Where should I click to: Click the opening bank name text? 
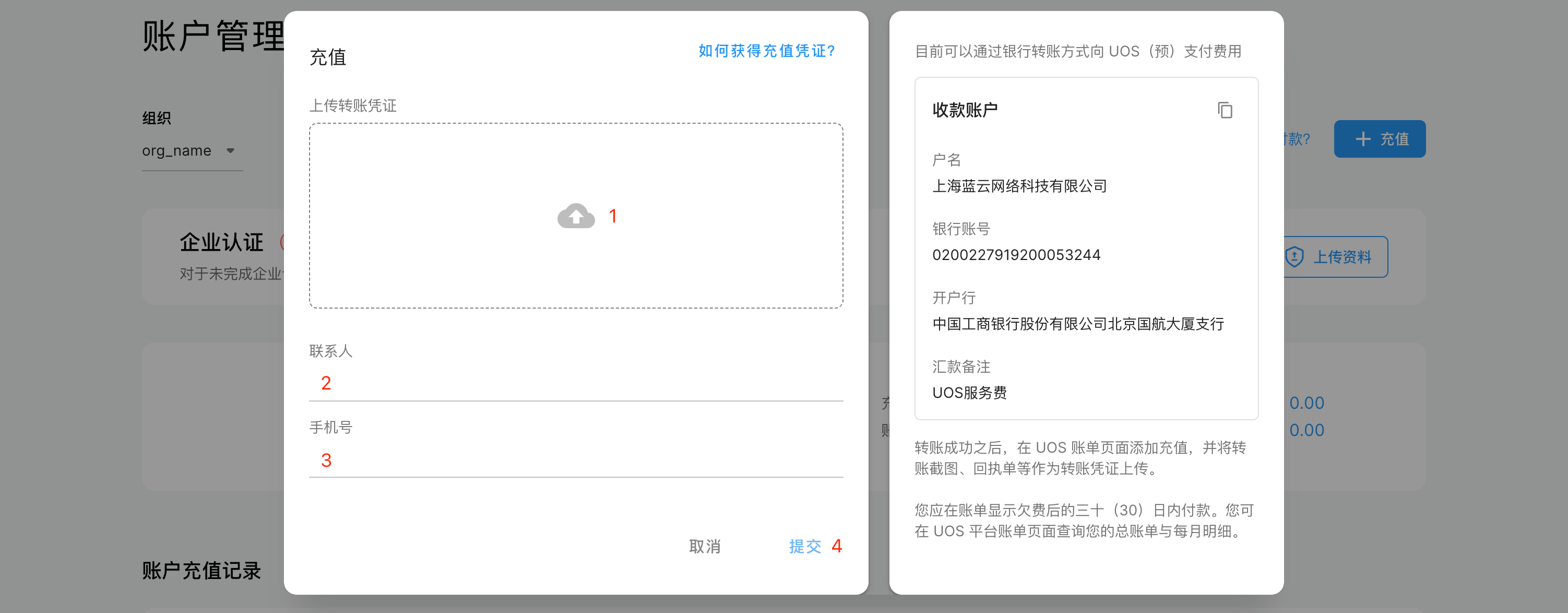1077,324
